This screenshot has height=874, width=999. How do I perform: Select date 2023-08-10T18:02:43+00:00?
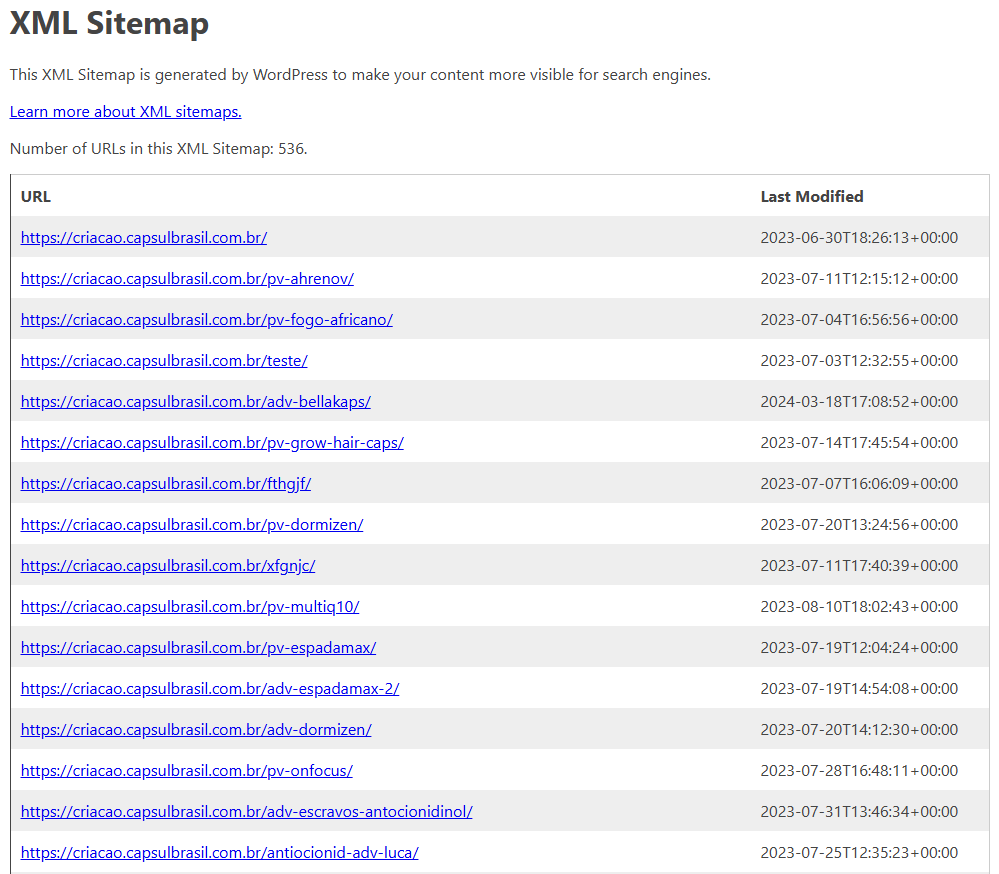[x=859, y=606]
